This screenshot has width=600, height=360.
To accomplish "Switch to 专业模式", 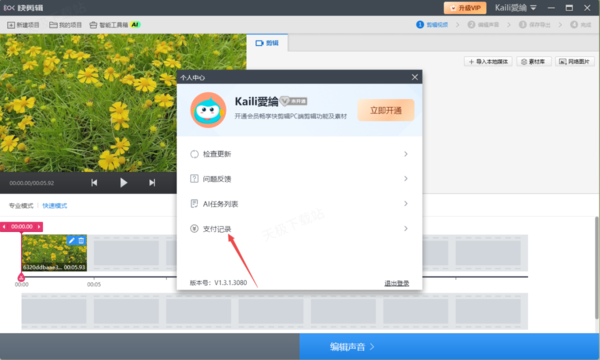I will 21,206.
